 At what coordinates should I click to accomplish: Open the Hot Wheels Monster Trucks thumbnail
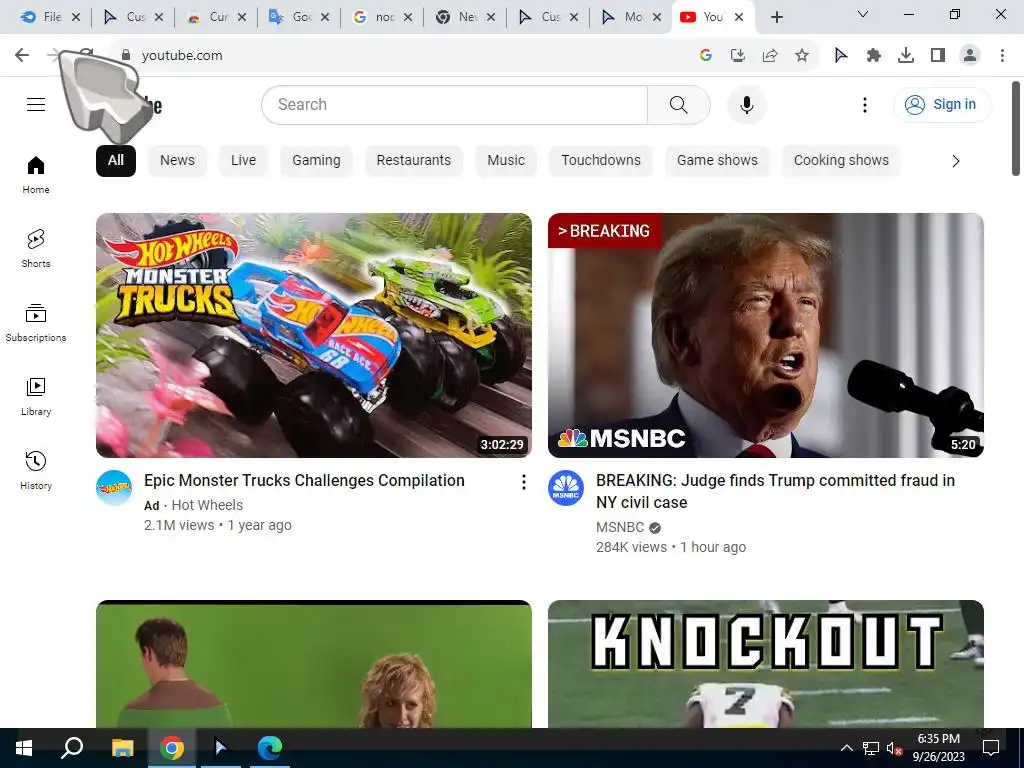[313, 335]
